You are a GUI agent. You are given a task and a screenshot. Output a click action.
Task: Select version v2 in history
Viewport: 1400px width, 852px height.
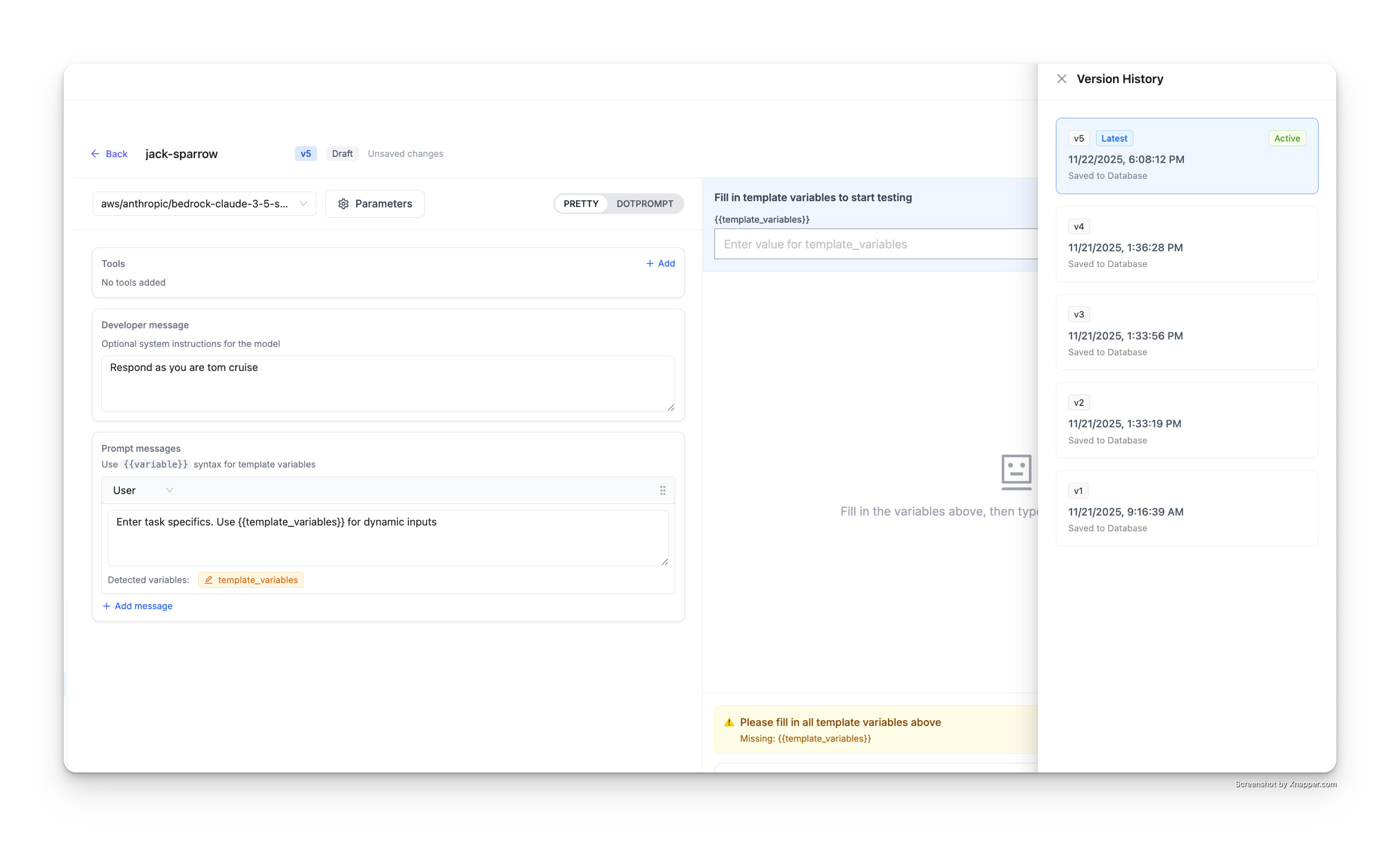1186,420
